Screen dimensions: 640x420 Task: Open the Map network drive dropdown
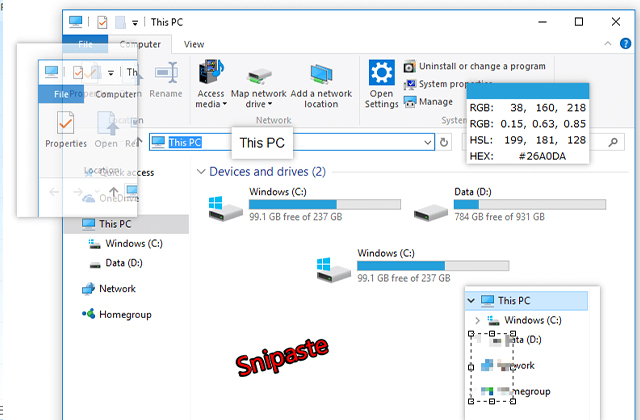point(259,86)
